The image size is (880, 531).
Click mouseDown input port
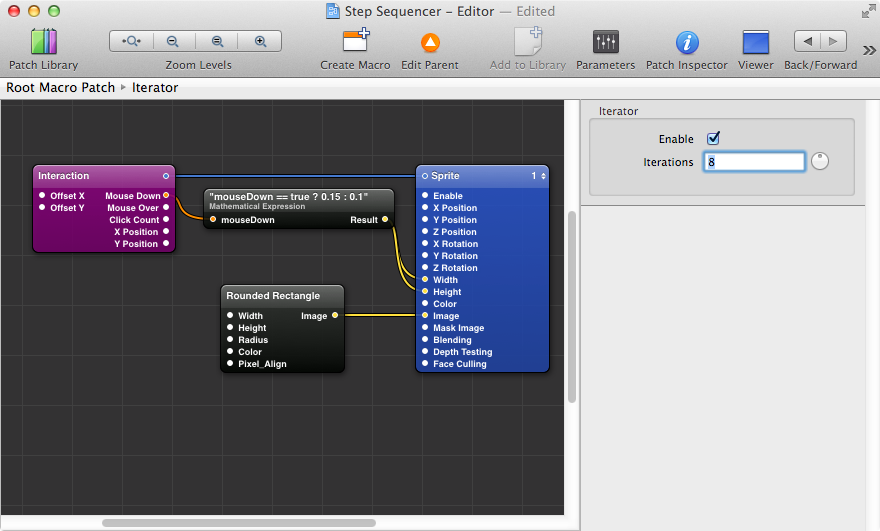[213, 219]
